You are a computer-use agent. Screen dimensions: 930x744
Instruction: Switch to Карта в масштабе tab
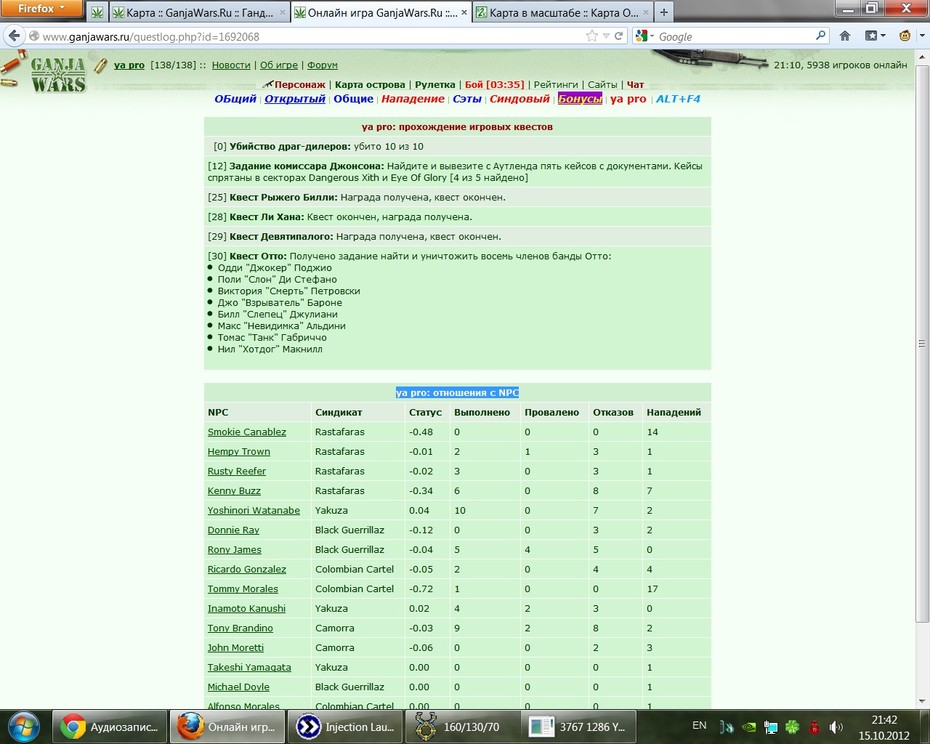point(562,12)
